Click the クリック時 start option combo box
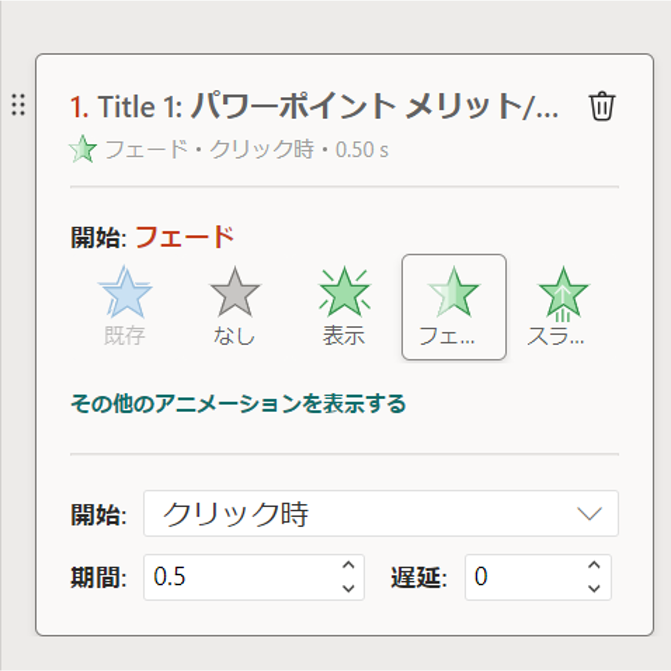 coord(360,514)
